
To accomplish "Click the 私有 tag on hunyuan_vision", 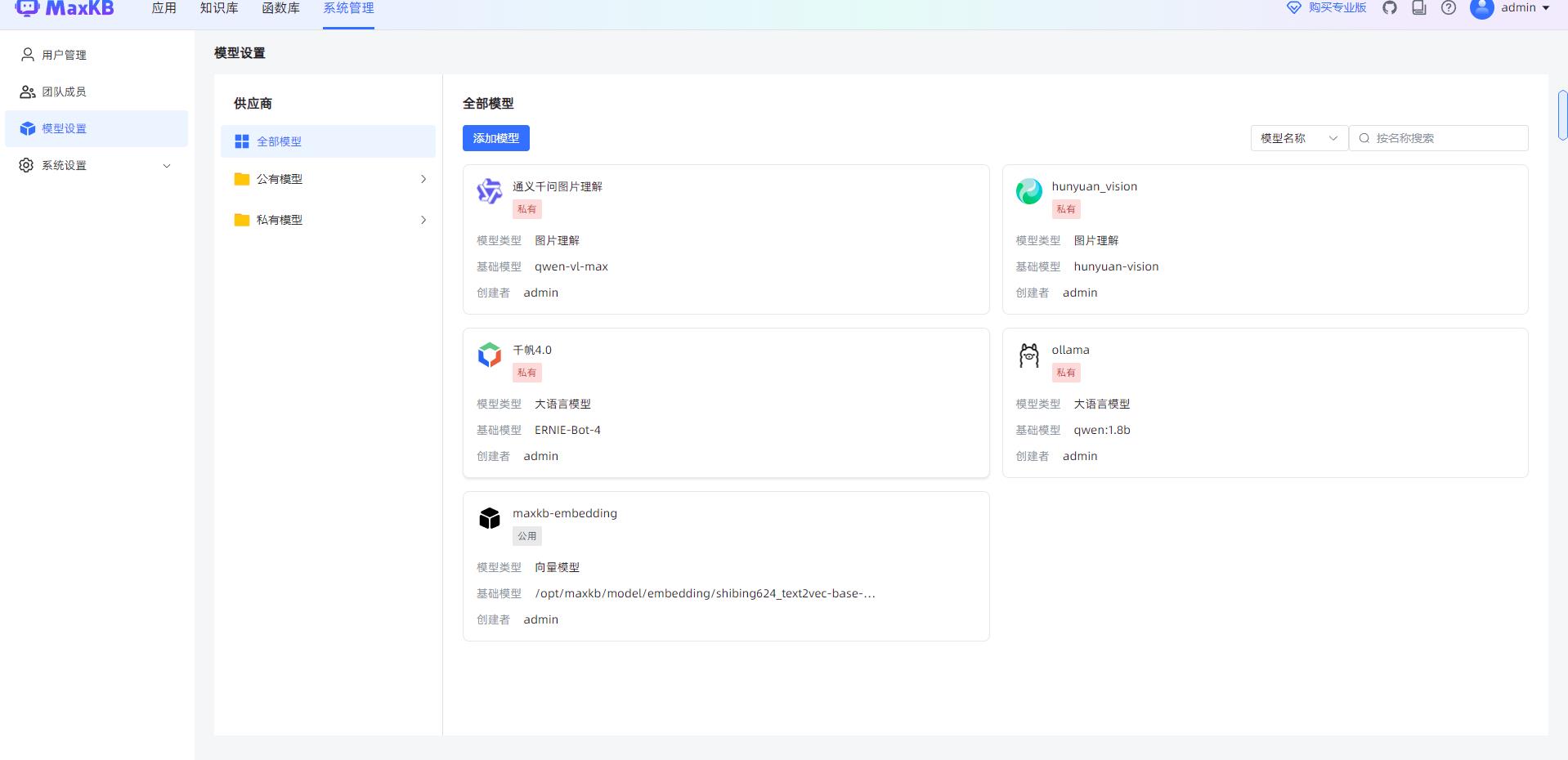I will point(1066,209).
